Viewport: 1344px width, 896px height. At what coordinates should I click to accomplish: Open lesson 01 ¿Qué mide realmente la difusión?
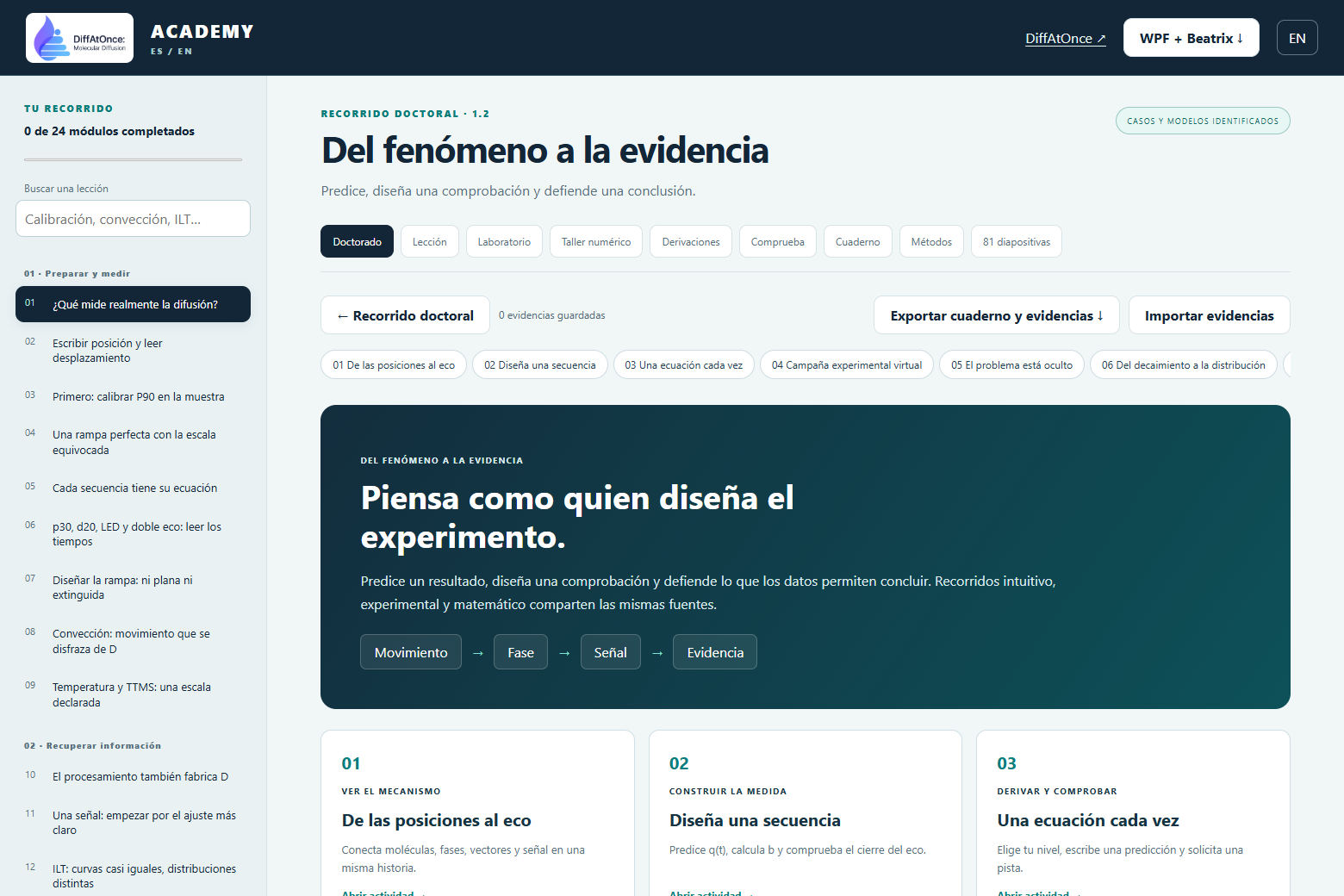[133, 304]
